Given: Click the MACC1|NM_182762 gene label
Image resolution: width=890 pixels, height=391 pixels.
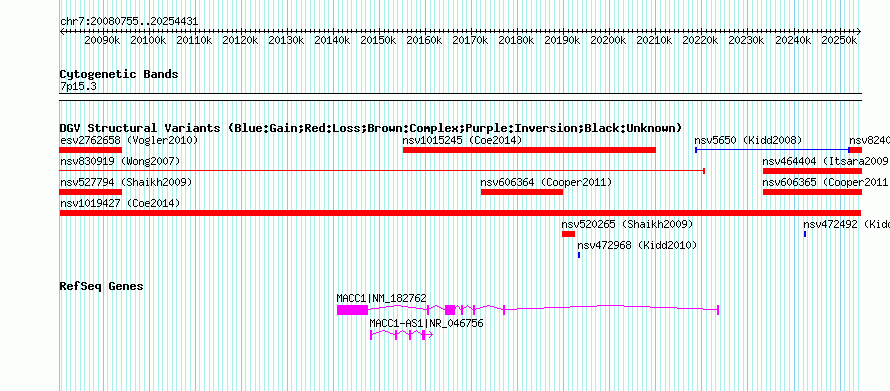Looking at the screenshot, I should pyautogui.click(x=381, y=298).
